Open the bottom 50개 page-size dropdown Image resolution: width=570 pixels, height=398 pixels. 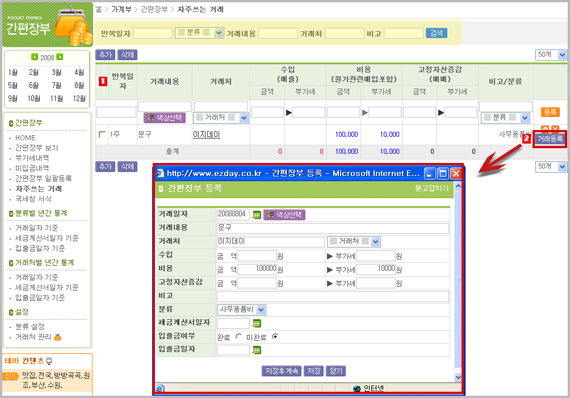[551, 167]
